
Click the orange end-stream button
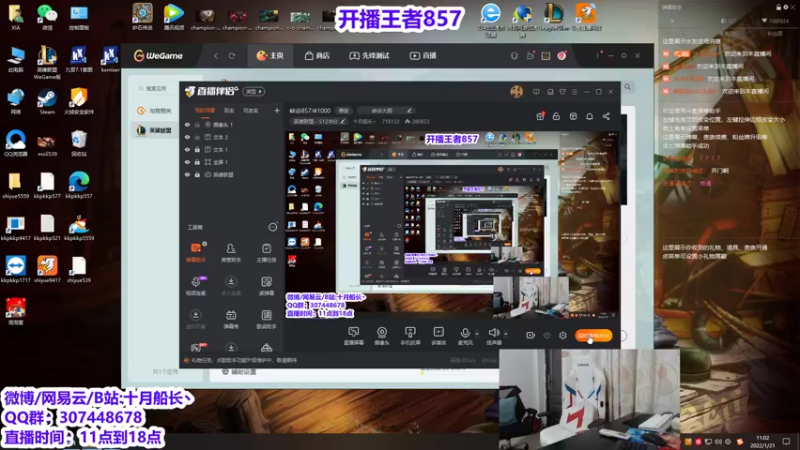pyautogui.click(x=593, y=336)
